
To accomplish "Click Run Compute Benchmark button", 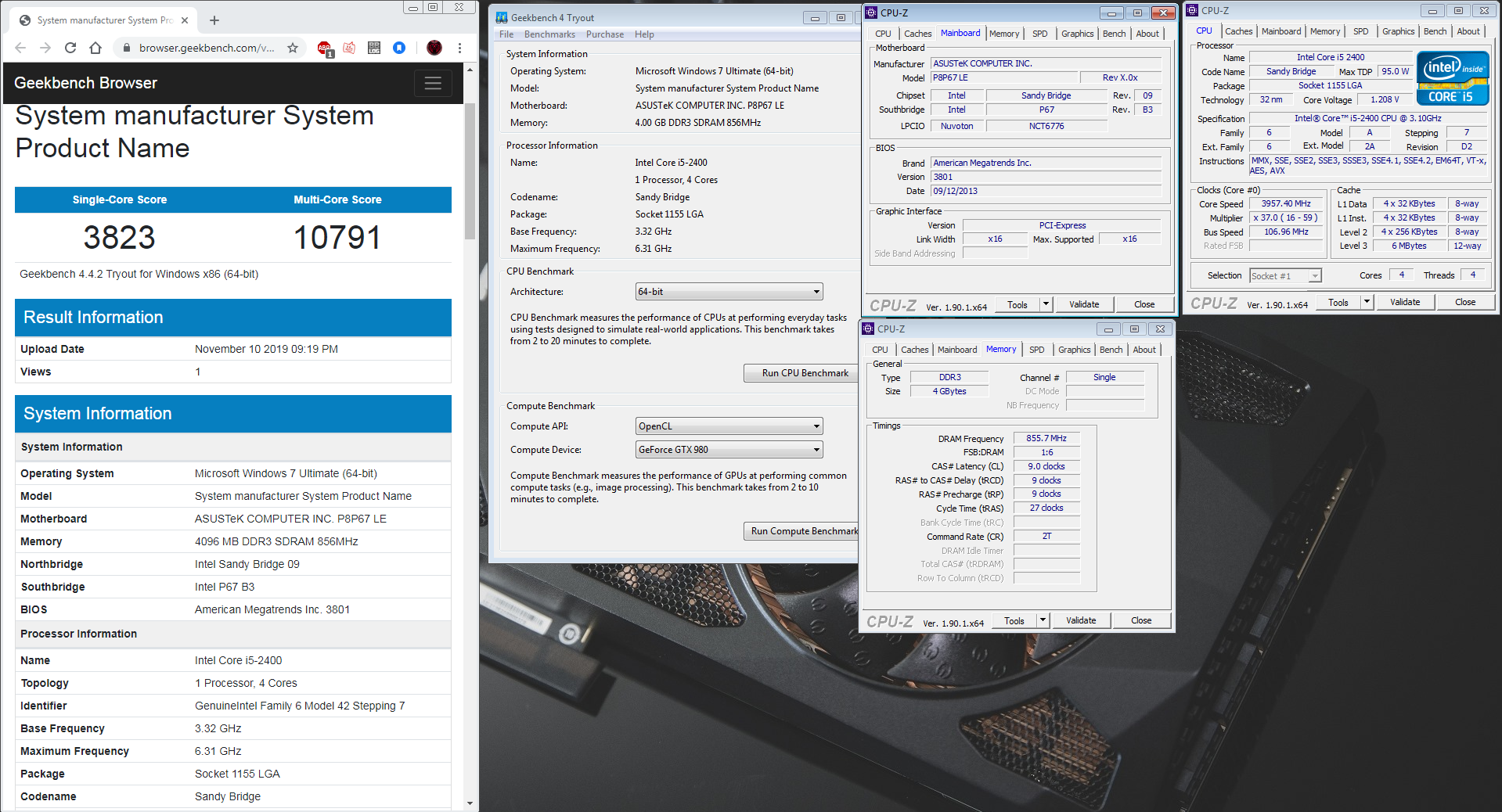I will pyautogui.click(x=801, y=531).
